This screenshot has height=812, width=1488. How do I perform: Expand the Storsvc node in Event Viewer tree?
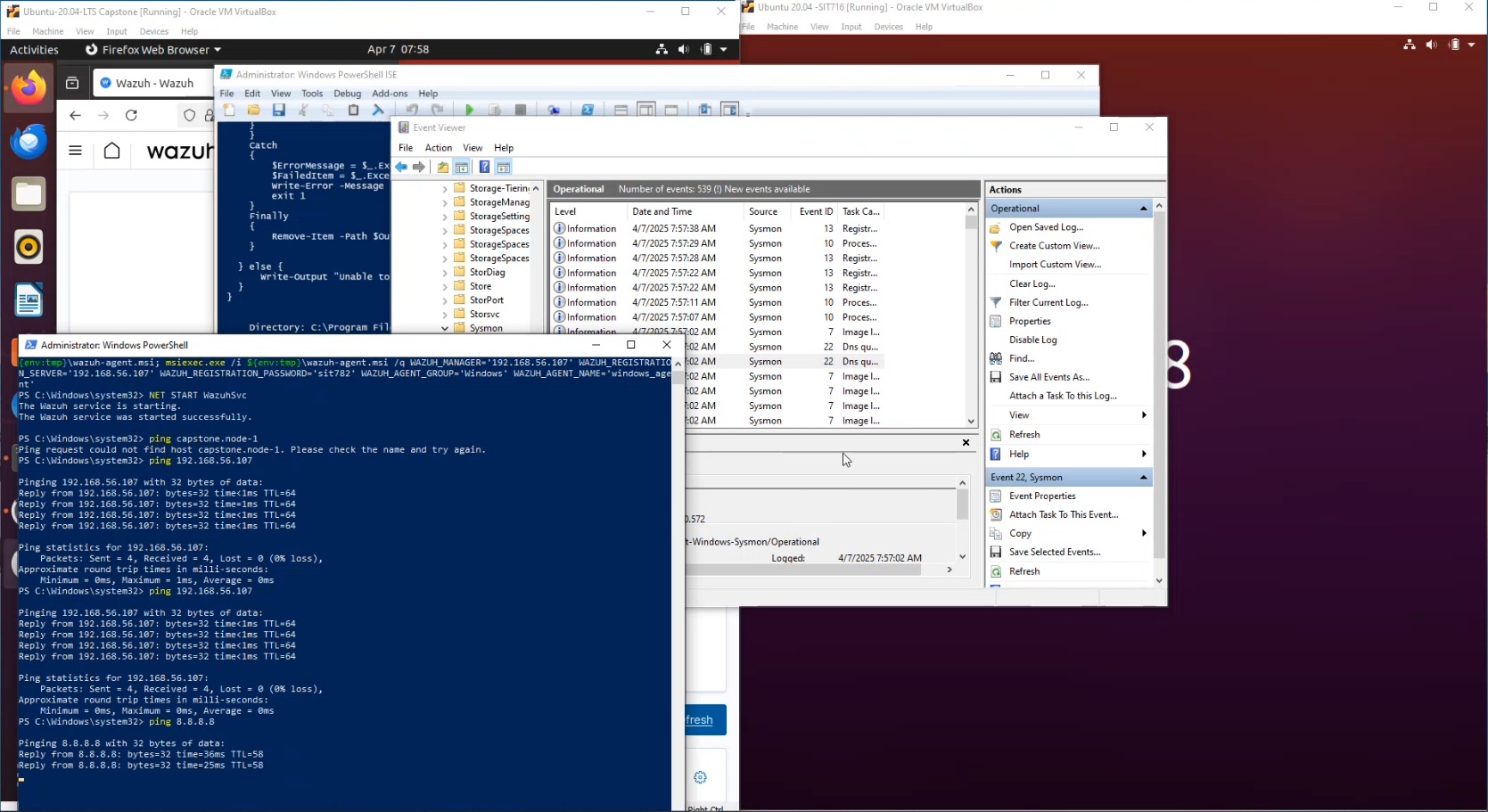point(445,315)
